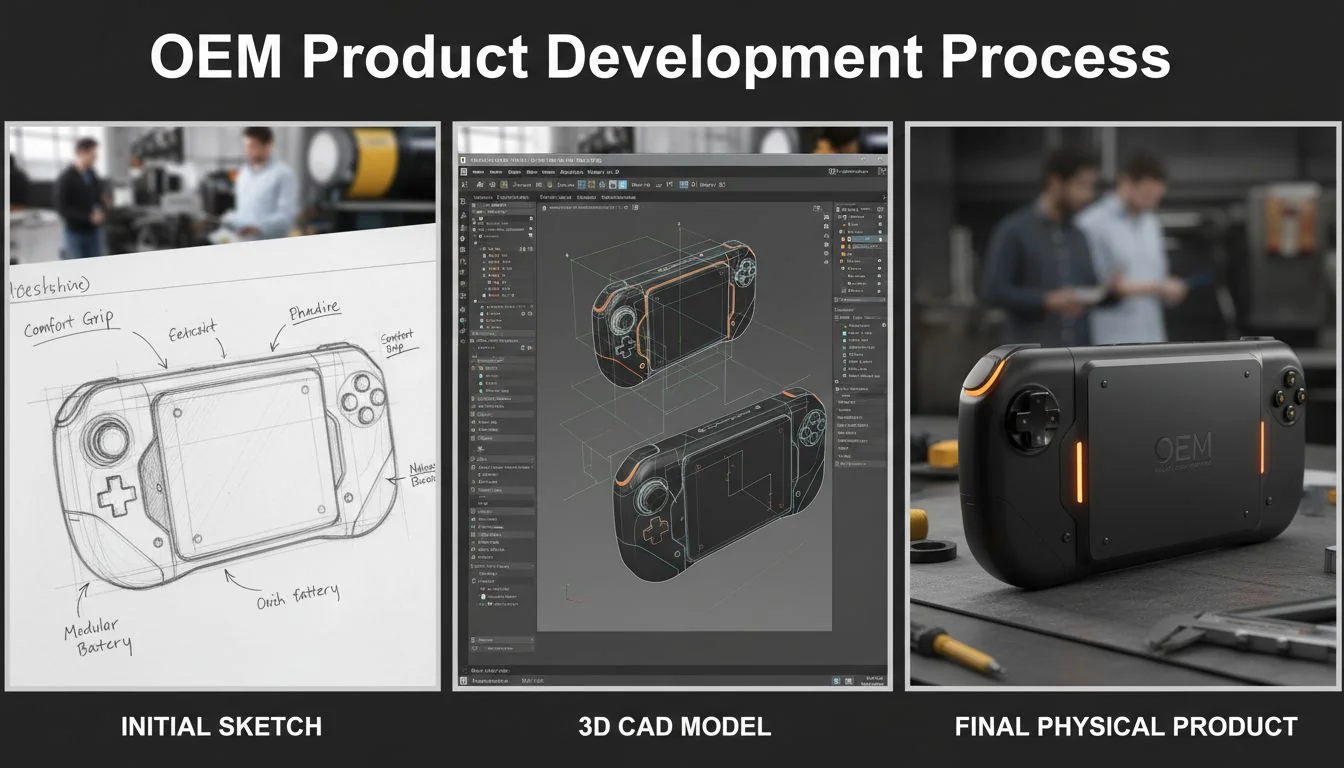This screenshot has width=1344, height=768.
Task: Click the app icon in the CAD title bar
Action: pos(463,160)
